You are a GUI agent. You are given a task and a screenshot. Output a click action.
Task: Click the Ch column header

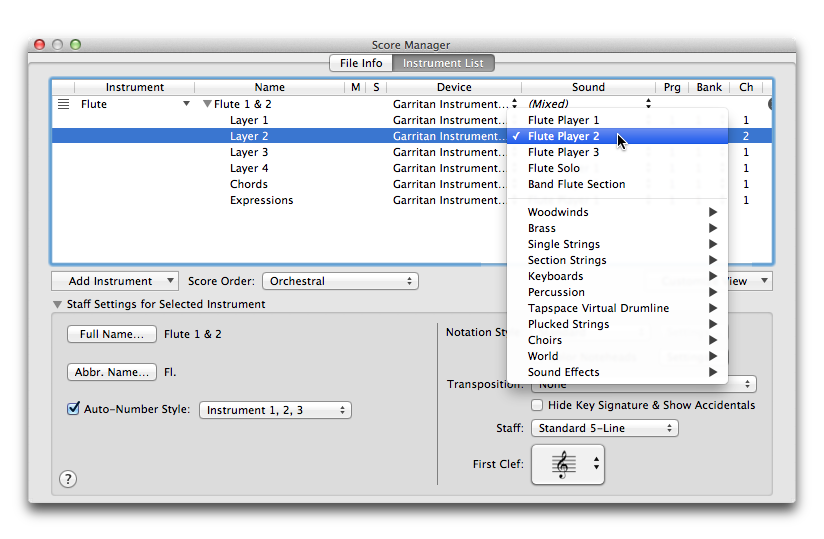click(x=746, y=87)
